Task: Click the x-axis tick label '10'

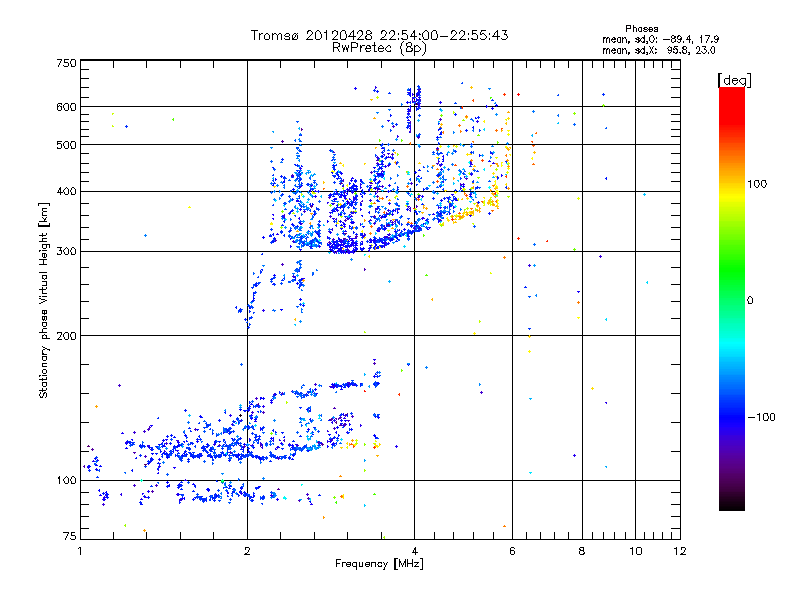Action: 635,551
